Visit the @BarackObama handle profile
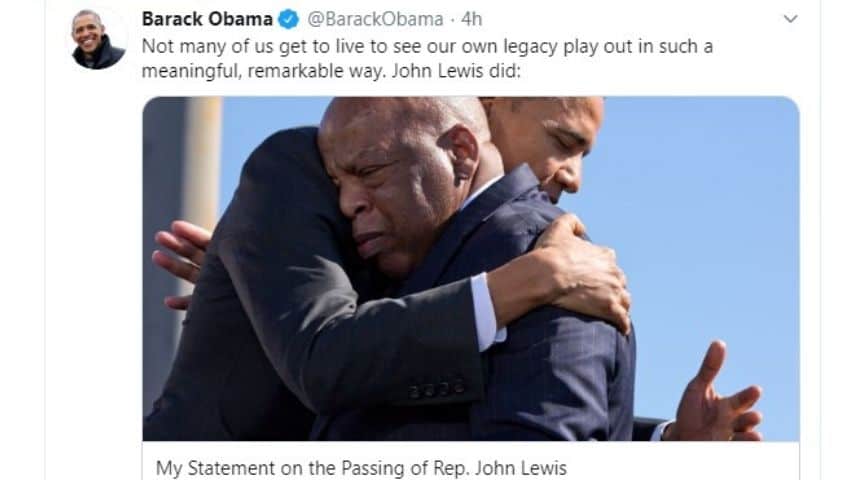Image resolution: width=854 pixels, height=480 pixels. pyautogui.click(x=375, y=19)
